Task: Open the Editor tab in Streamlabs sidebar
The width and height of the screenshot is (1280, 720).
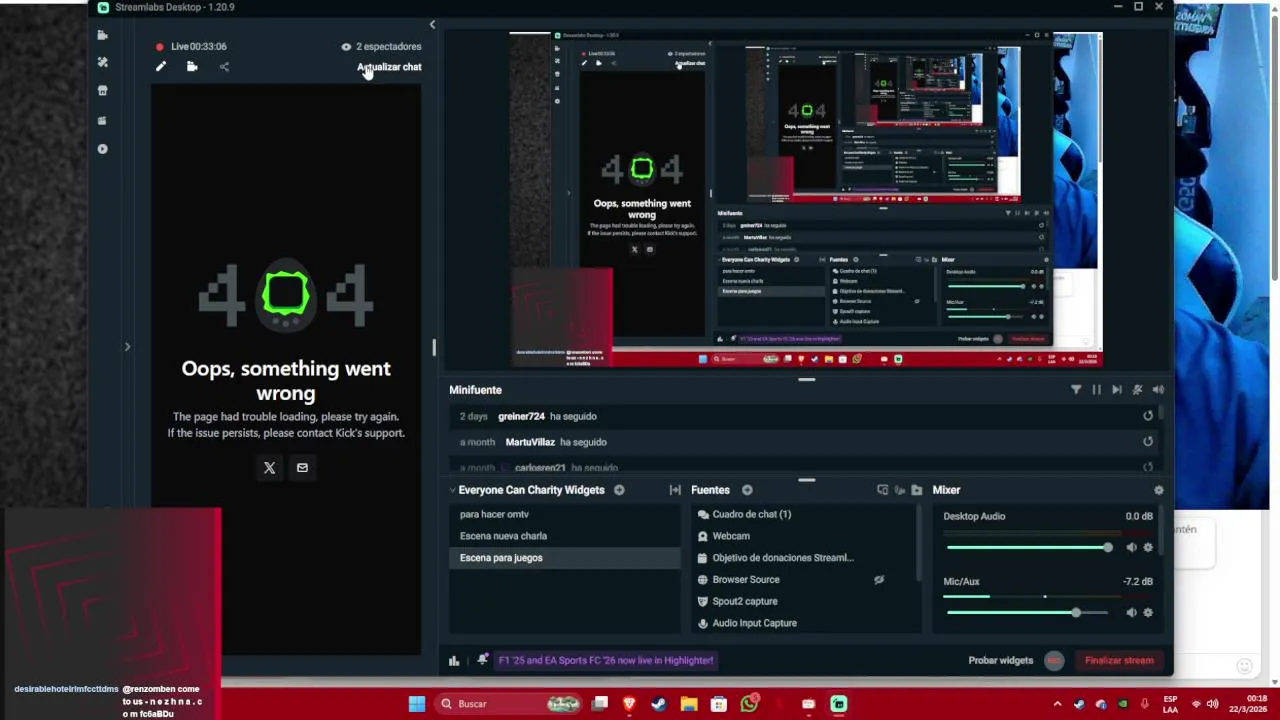Action: (102, 35)
